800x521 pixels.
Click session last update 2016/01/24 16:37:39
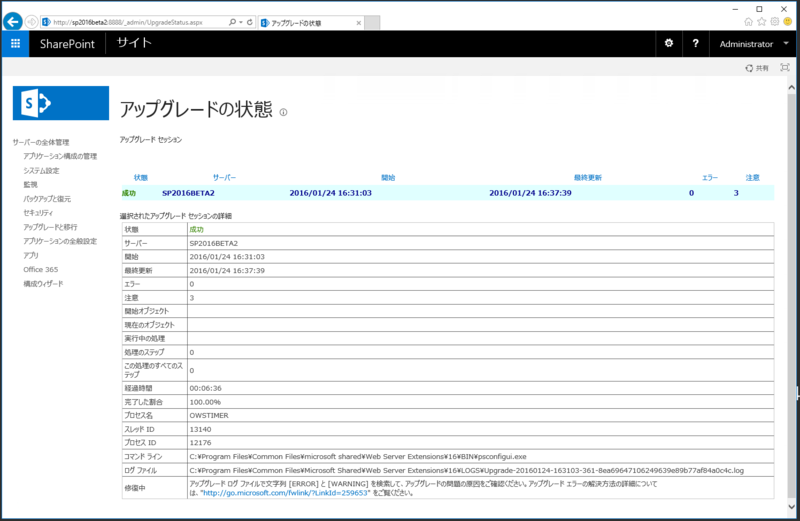(x=530, y=193)
